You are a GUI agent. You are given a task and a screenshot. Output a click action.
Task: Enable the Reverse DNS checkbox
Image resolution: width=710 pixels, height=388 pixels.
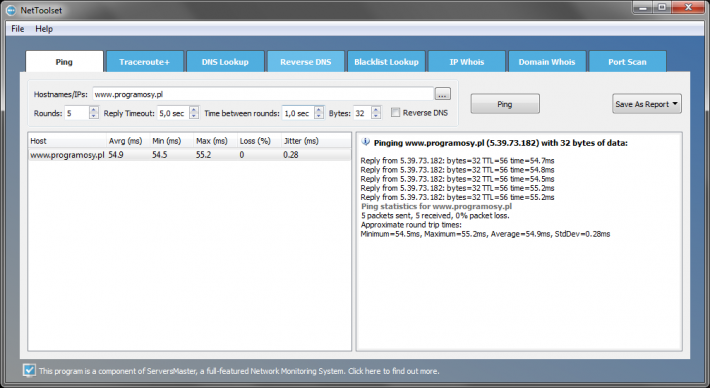pyautogui.click(x=395, y=113)
